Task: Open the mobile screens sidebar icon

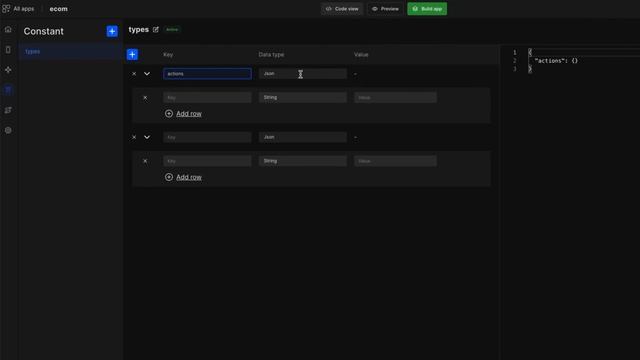Action: pyautogui.click(x=8, y=50)
